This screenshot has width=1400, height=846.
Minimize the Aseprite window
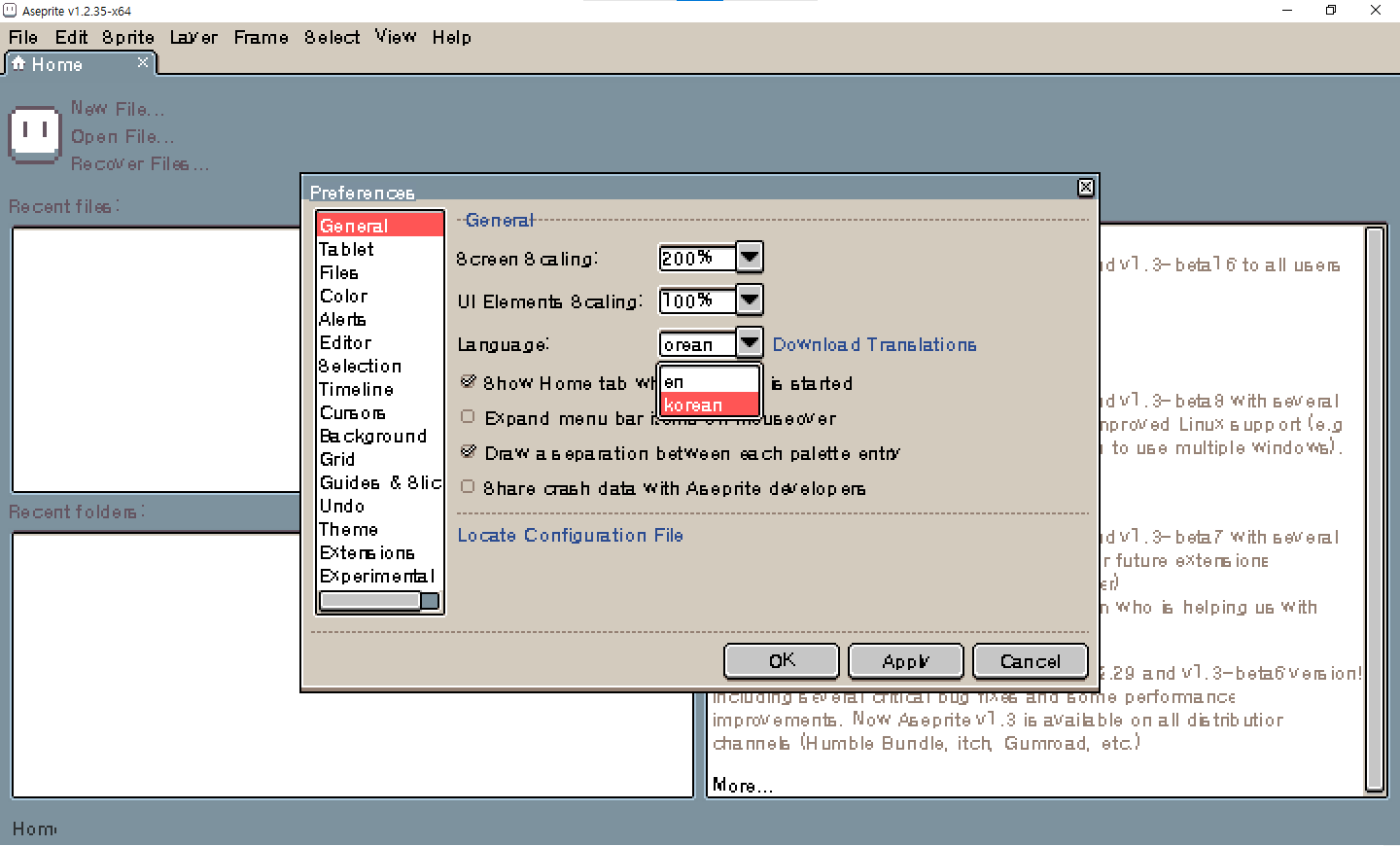(x=1287, y=11)
